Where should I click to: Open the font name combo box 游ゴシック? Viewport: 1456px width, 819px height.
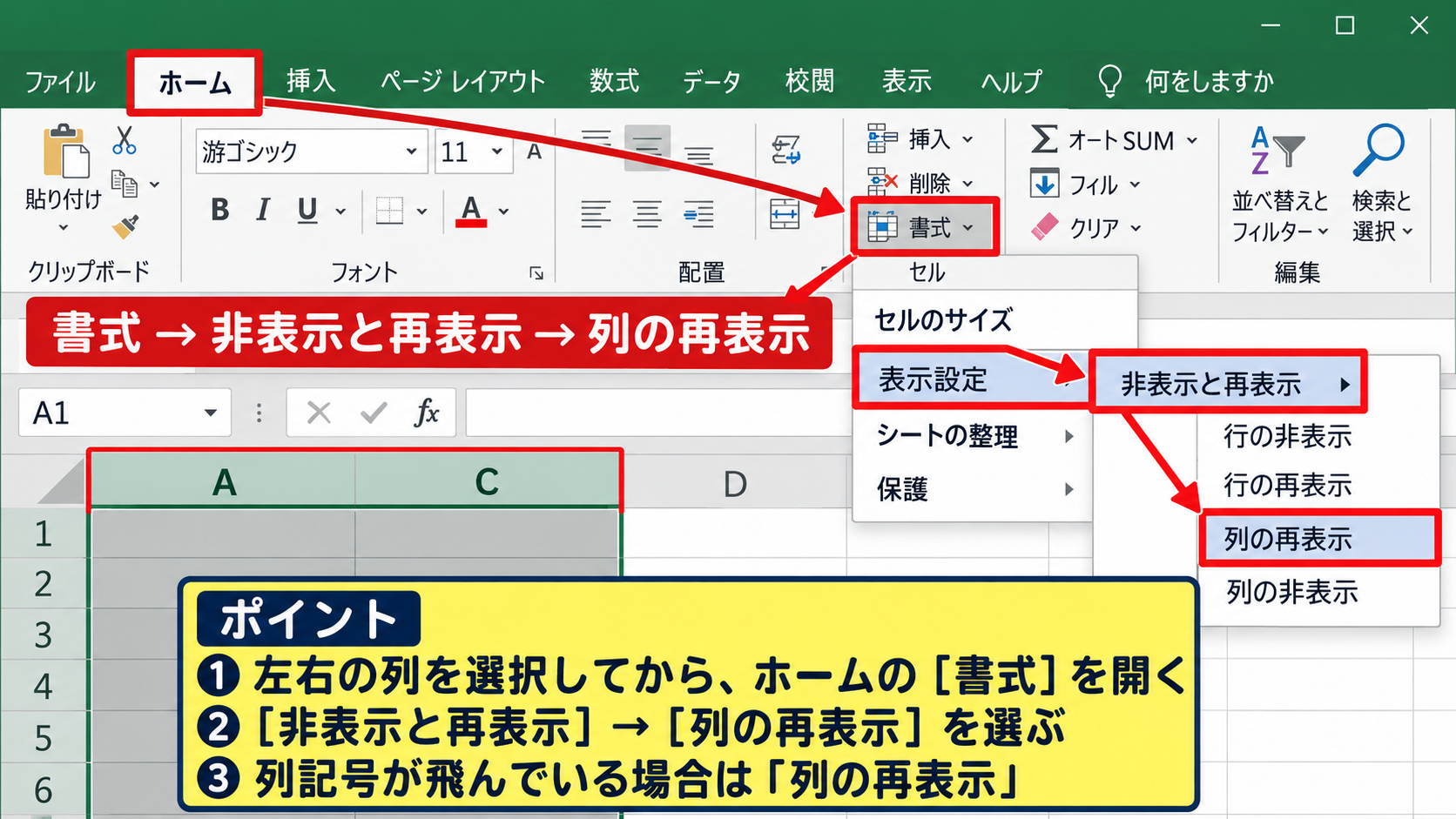[312, 151]
